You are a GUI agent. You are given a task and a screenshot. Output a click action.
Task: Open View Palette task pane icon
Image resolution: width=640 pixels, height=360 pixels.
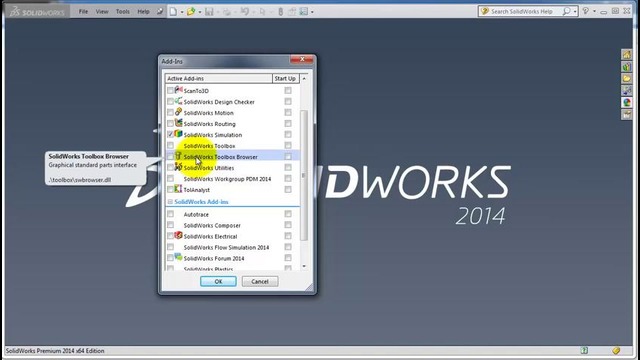tap(627, 91)
